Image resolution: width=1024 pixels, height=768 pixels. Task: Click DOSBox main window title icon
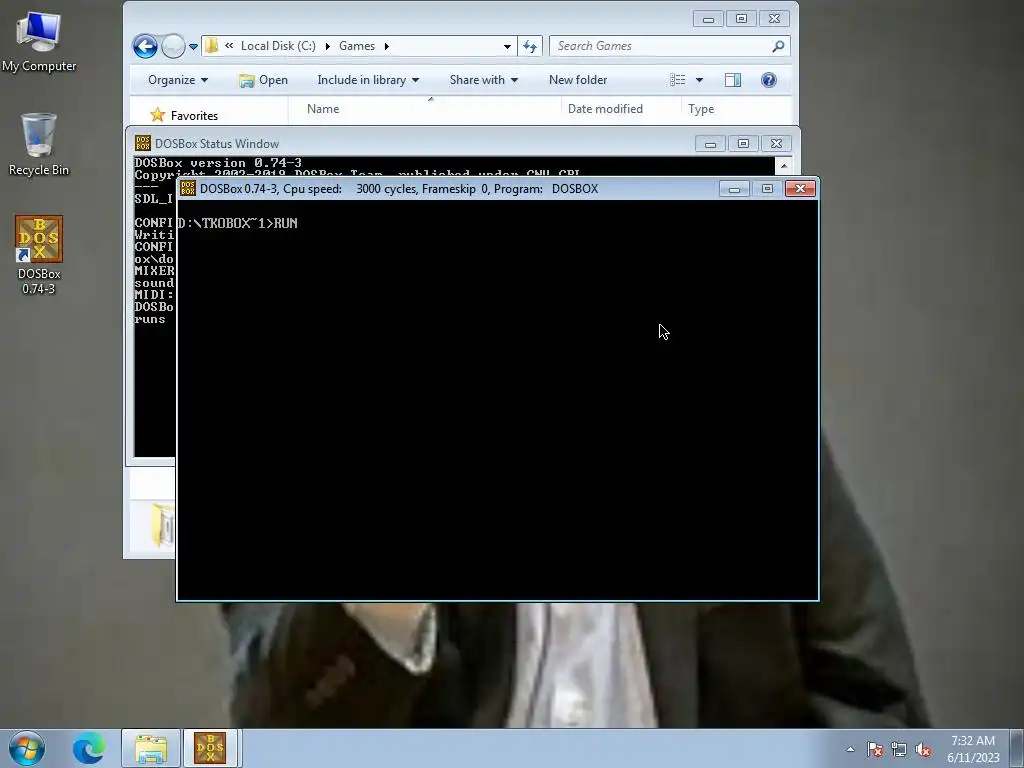[x=188, y=188]
